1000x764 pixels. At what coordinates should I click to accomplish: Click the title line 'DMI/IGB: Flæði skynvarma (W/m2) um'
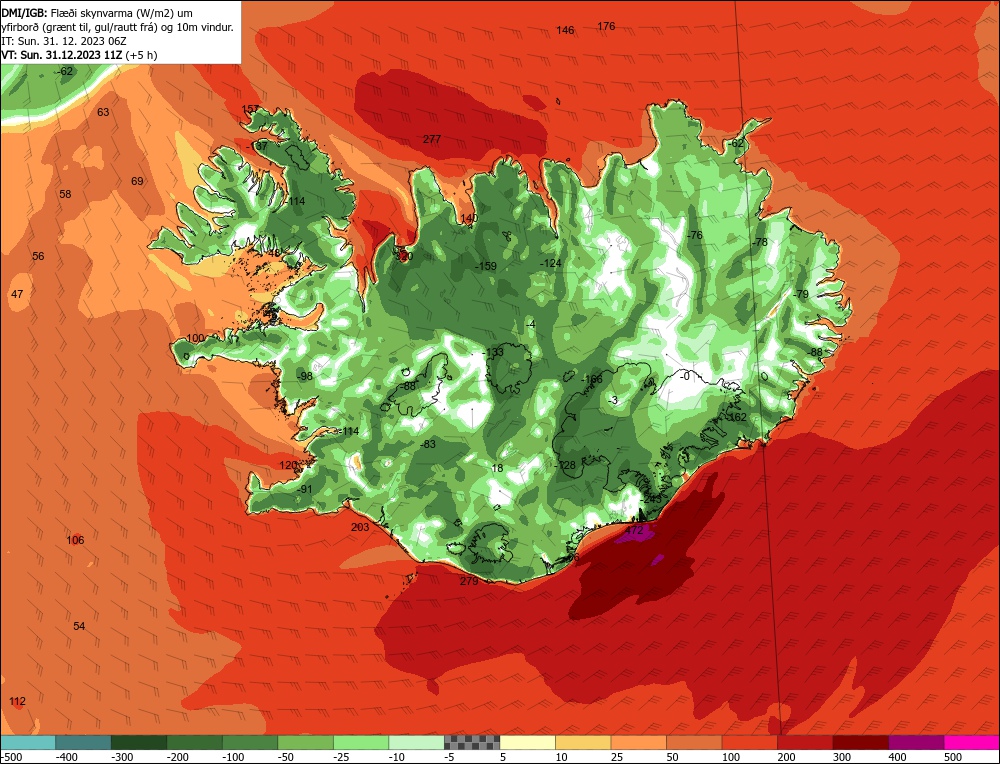pyautogui.click(x=97, y=13)
